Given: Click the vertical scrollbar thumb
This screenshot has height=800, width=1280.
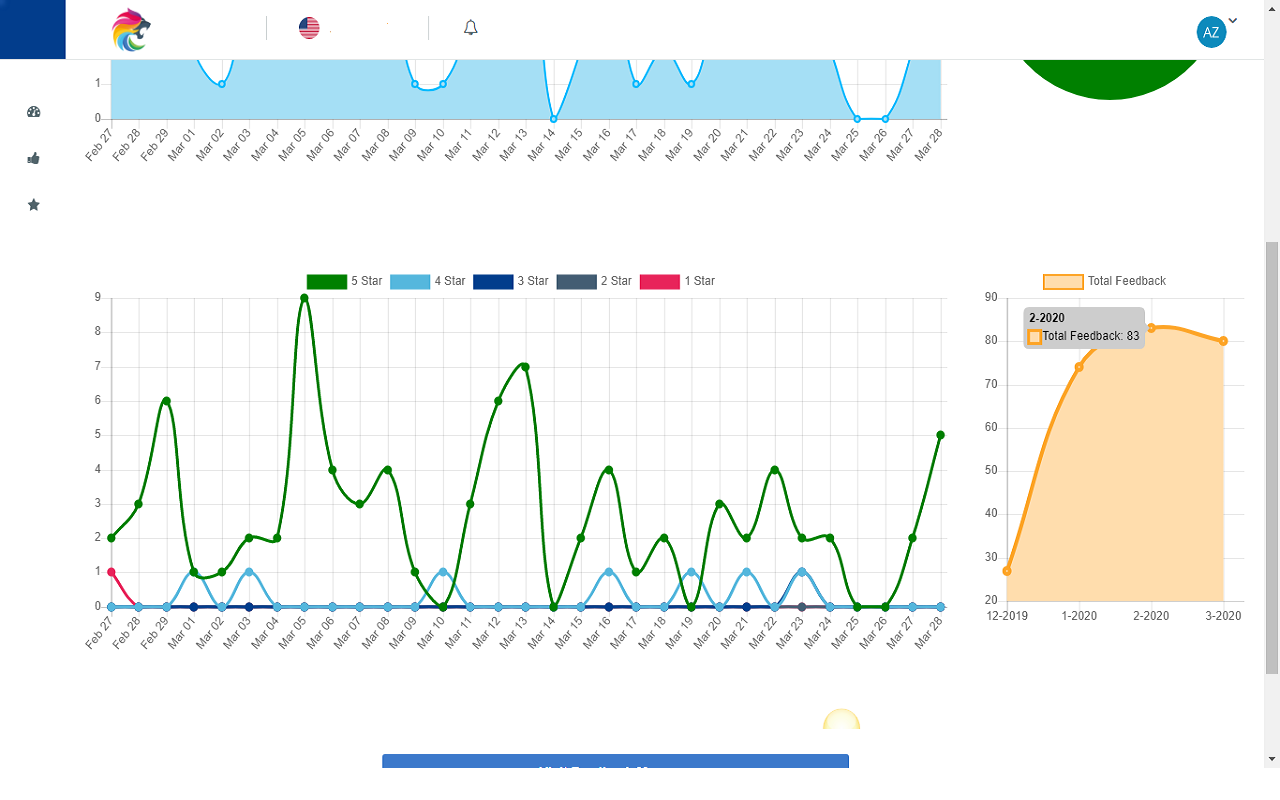Looking at the screenshot, I should click(x=1272, y=457).
